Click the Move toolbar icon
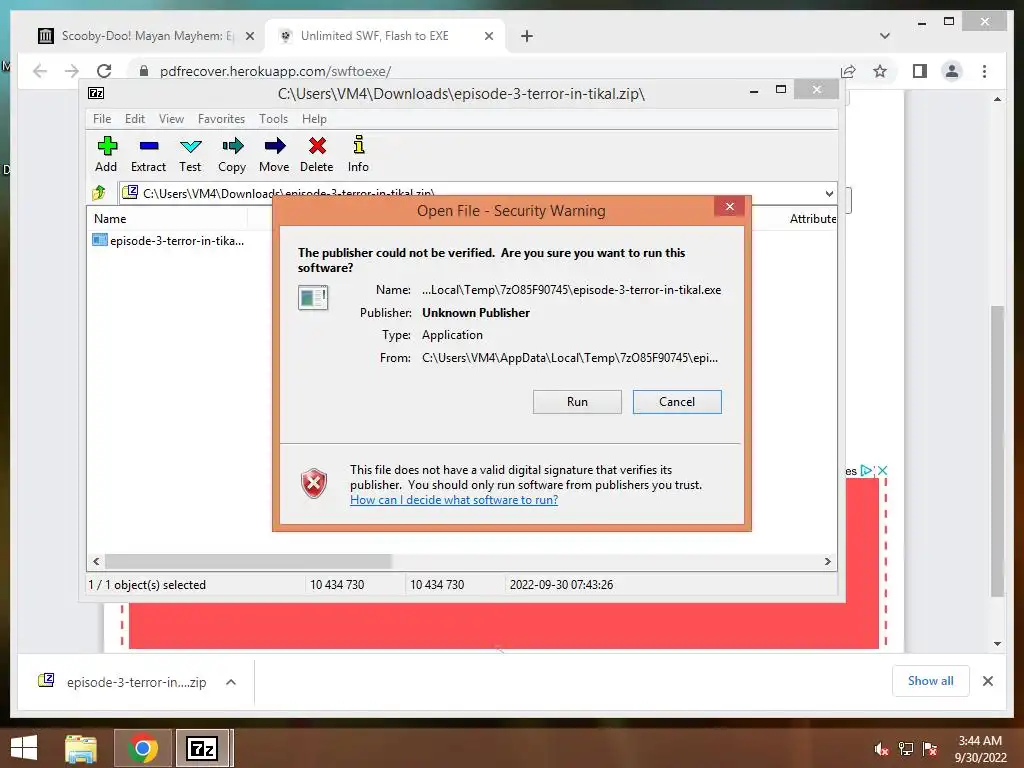 click(x=274, y=154)
